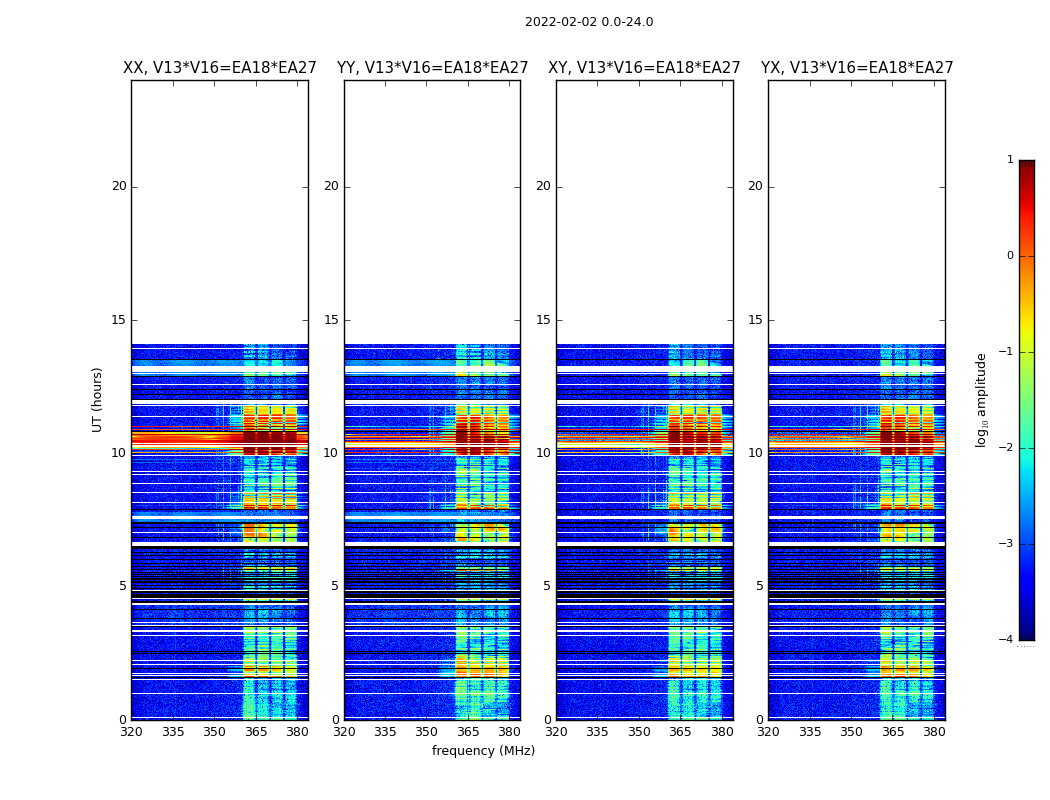Click the colorbar tick label −4
Screen dimensions: 1050x800
1006,639
